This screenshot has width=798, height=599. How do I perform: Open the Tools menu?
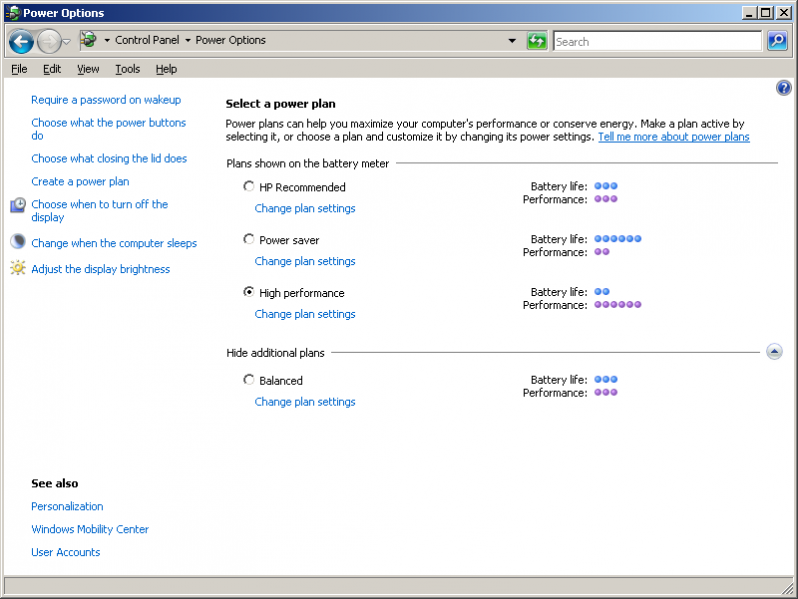(x=127, y=69)
